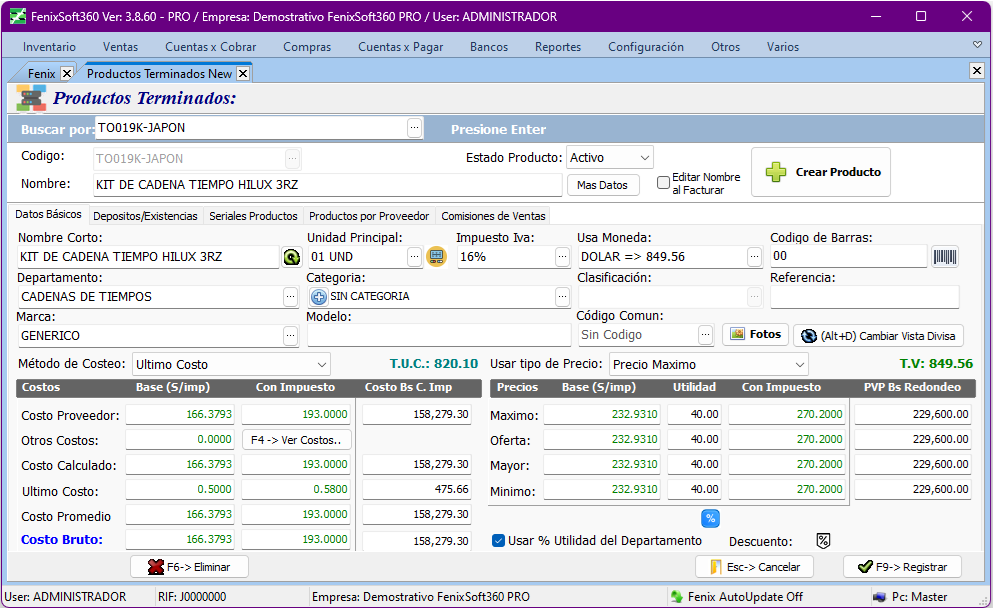Click Minimo PVP Bs Redondeo 229,600.00 field

click(913, 489)
